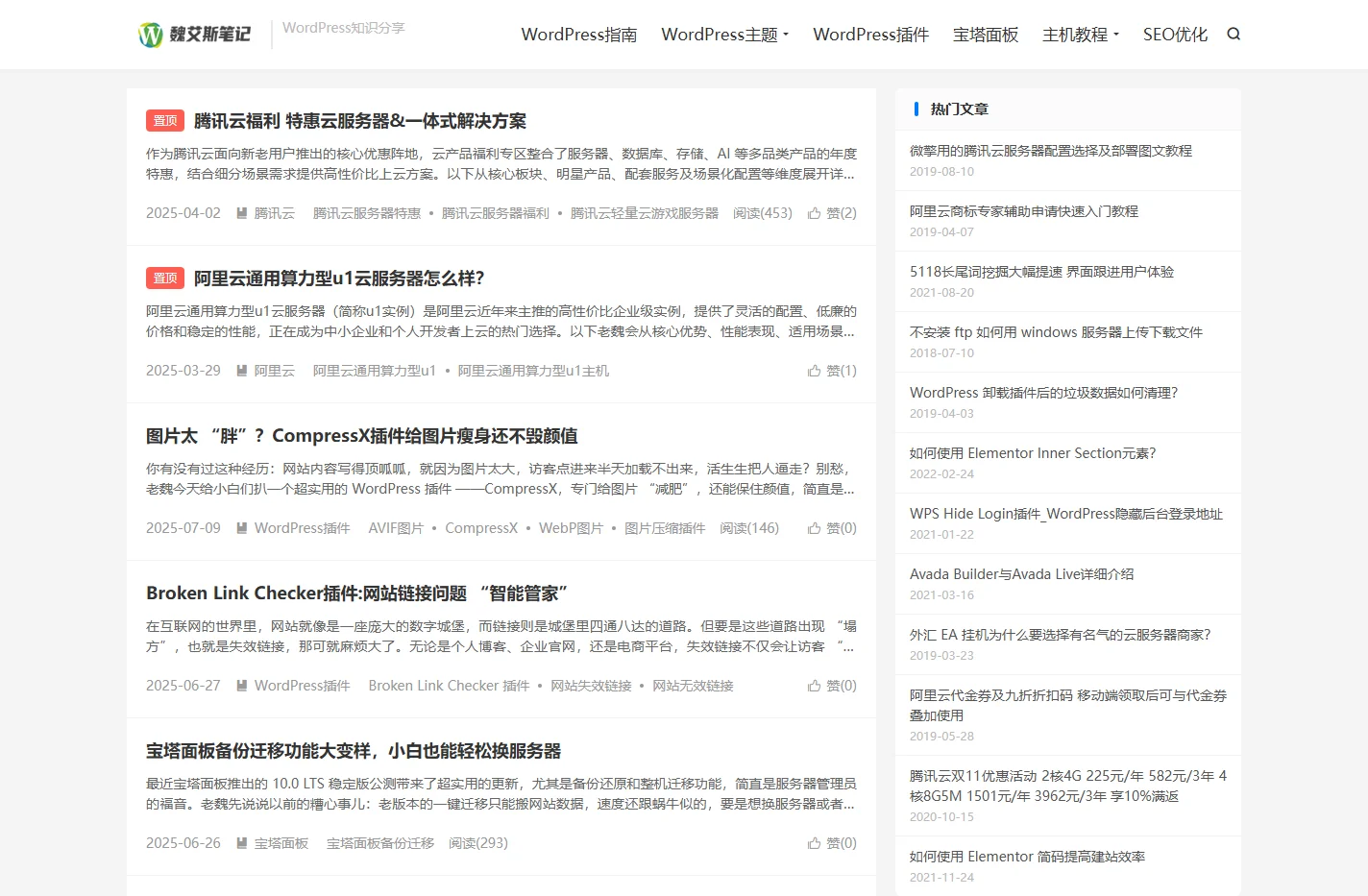This screenshot has height=896, width=1368.
Task: Open hot article 不安装 ftp 如何用 windows 服务器
Action: pos(1057,332)
